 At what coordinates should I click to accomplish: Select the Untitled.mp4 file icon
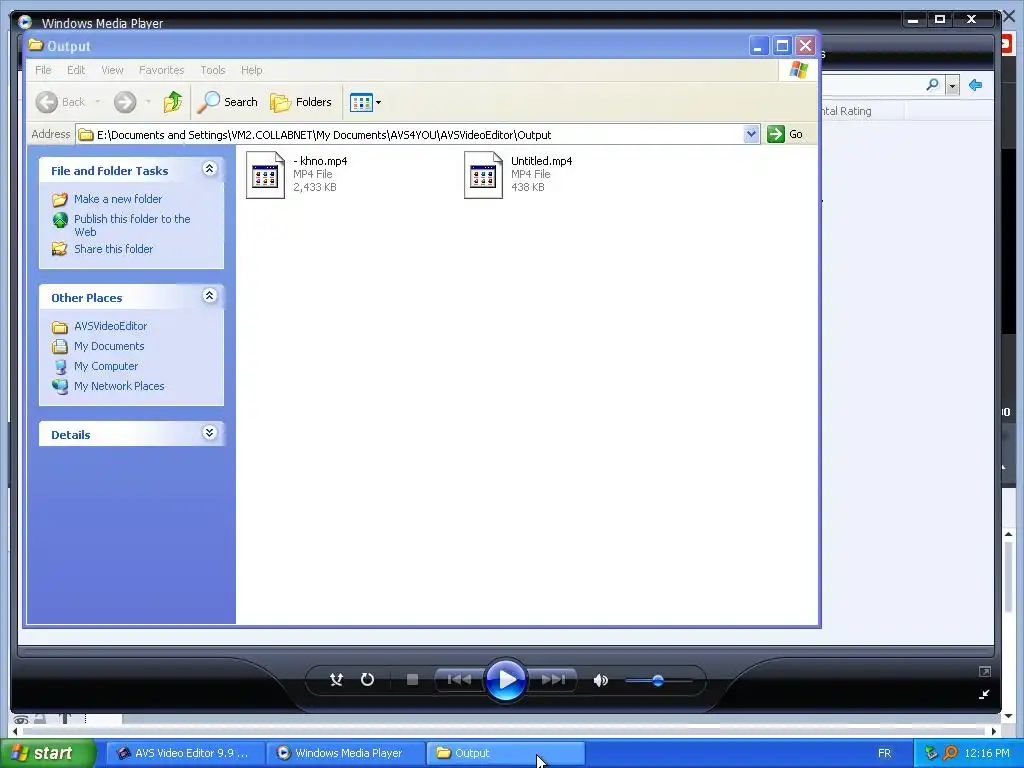pyautogui.click(x=483, y=175)
